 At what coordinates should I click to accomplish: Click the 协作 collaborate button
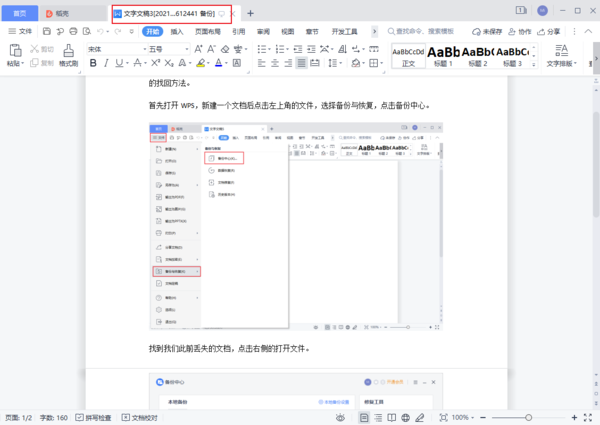point(519,31)
